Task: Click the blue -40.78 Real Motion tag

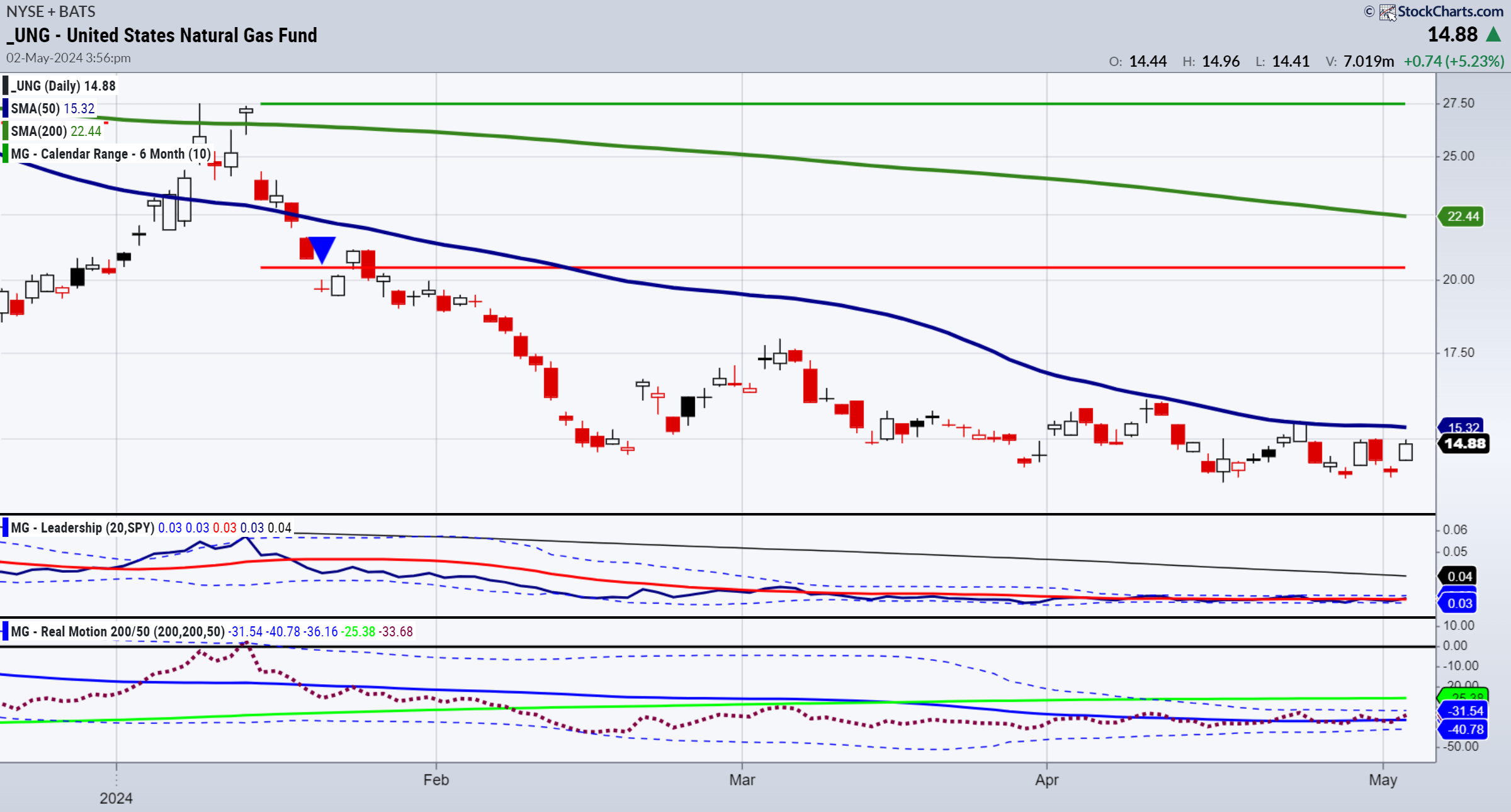Action: pos(1464,730)
